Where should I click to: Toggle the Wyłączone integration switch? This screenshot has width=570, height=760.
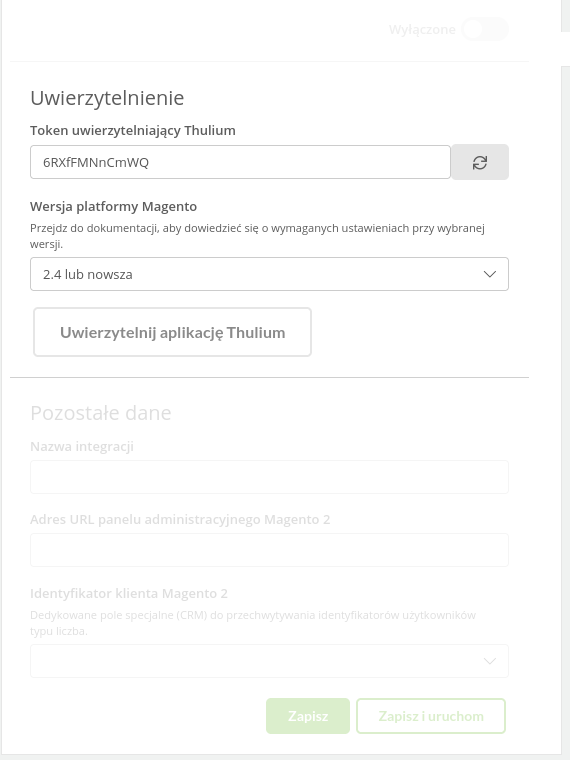coord(485,29)
